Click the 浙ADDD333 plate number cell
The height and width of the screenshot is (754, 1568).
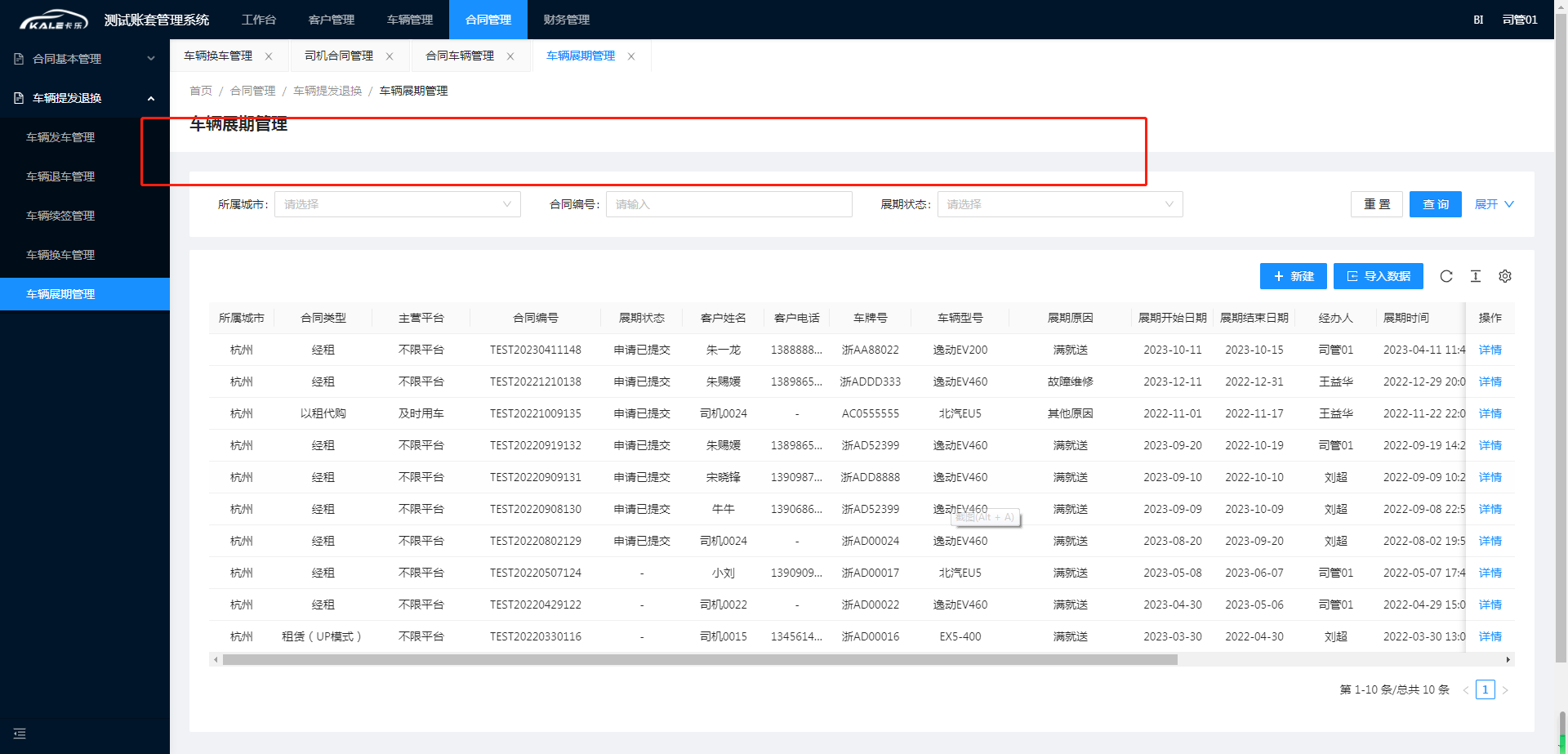point(871,381)
